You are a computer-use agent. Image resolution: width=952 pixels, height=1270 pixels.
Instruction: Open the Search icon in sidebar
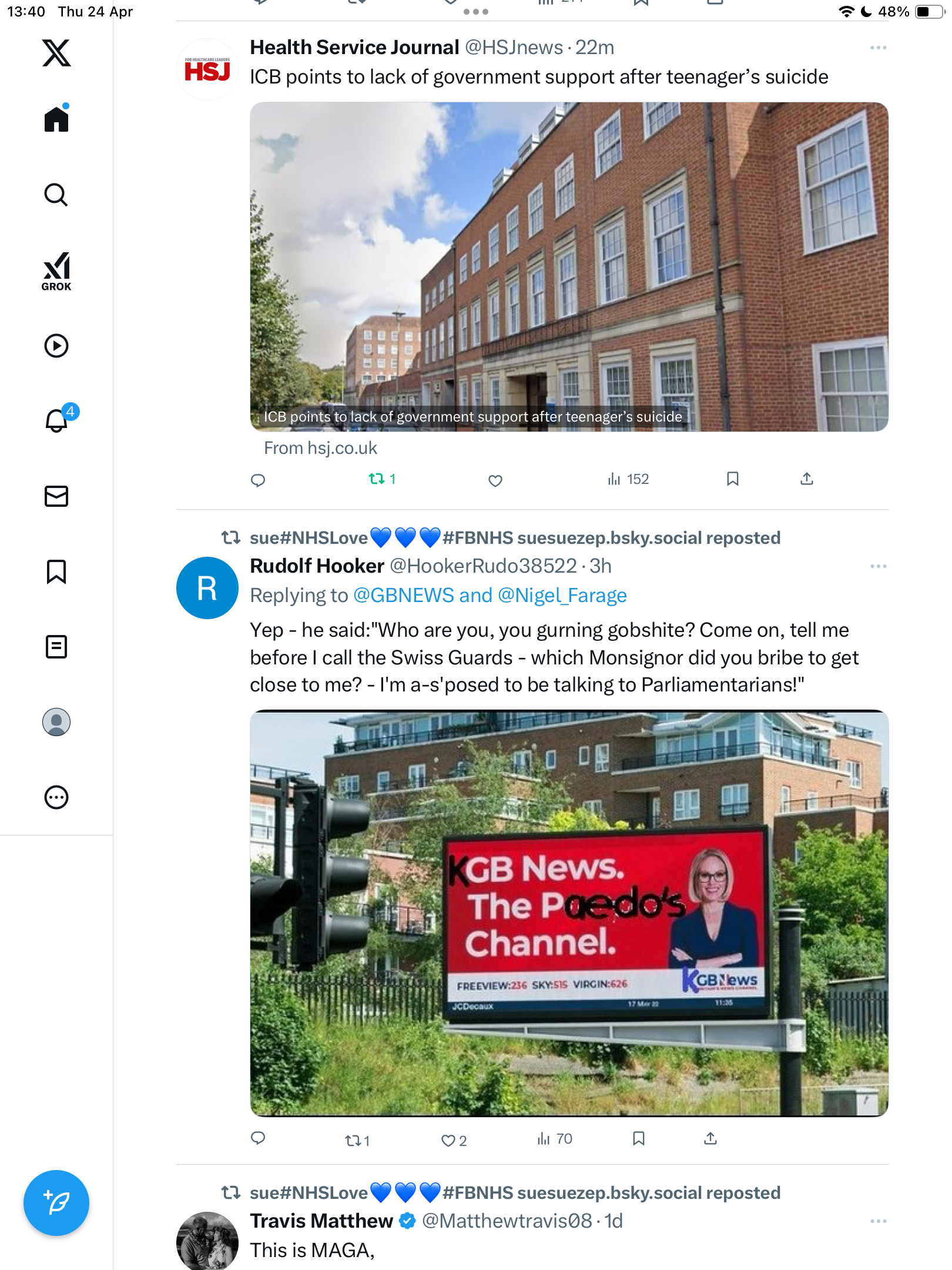tap(56, 195)
